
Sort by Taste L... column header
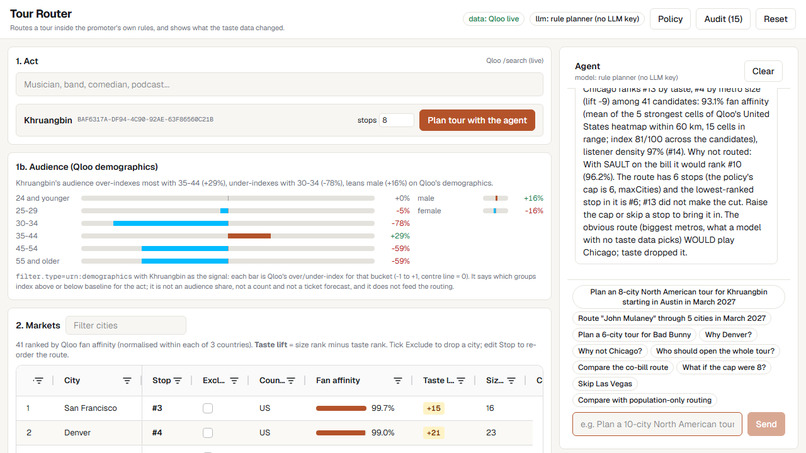(x=438, y=380)
